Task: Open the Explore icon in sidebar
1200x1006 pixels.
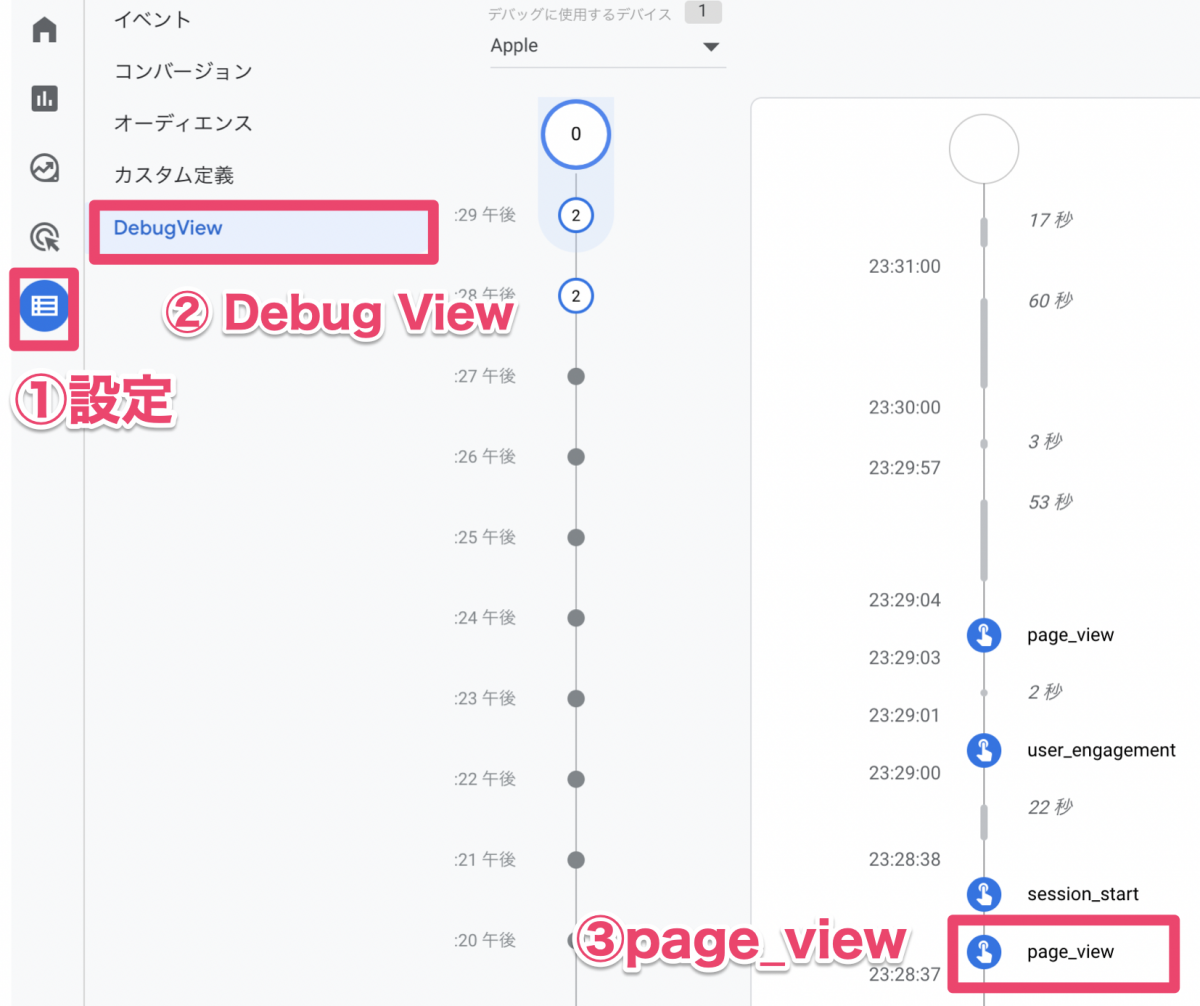Action: [45, 168]
